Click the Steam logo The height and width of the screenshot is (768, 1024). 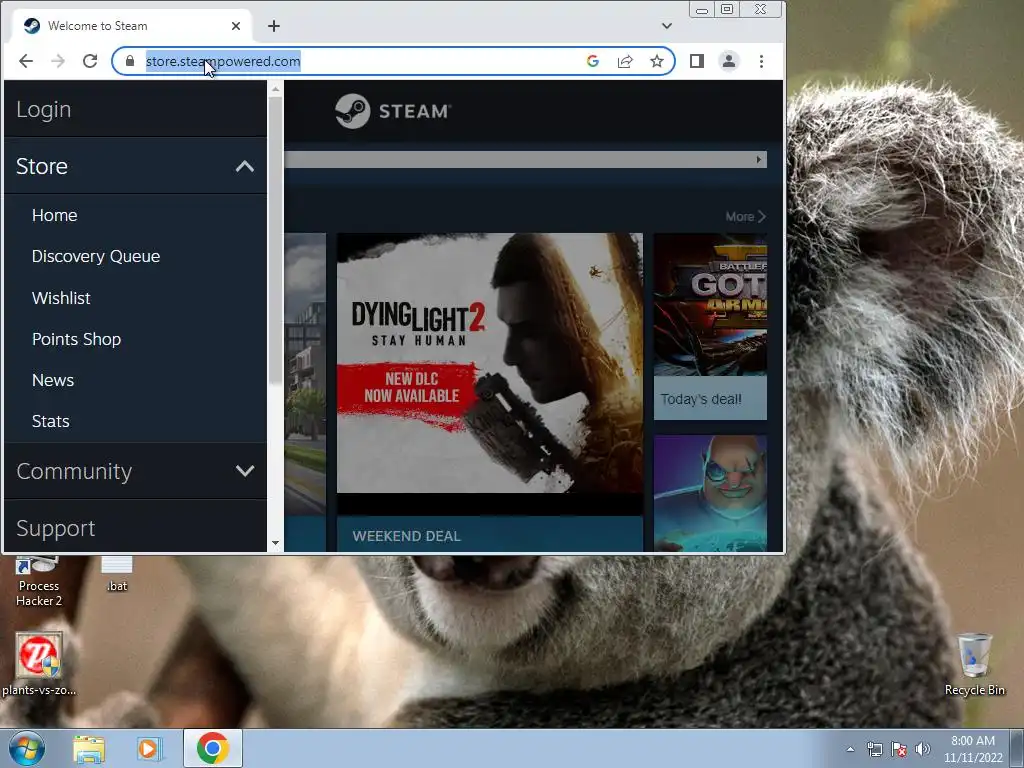pos(392,111)
